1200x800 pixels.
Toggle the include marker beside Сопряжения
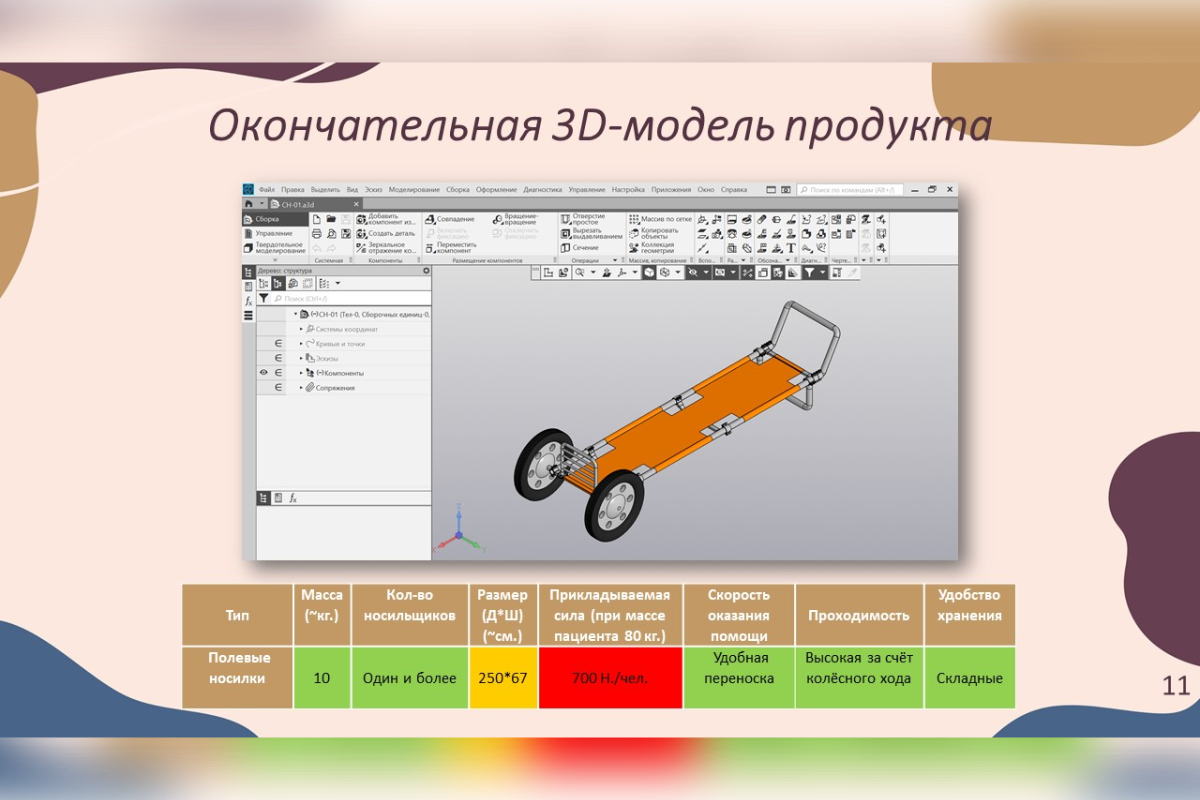coord(278,387)
